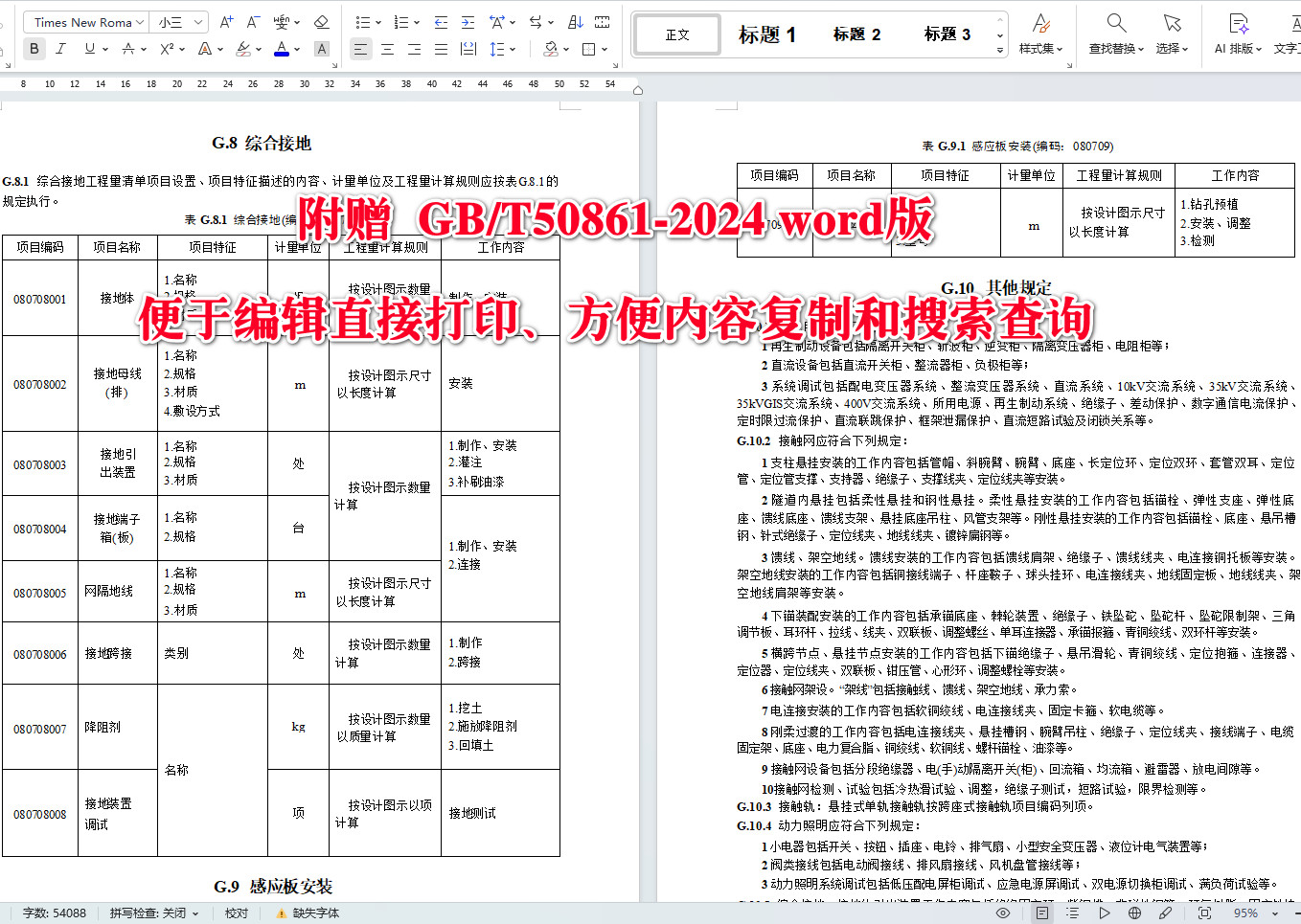
Task: Expand the 样式集 style set menu
Action: pos(1040,34)
